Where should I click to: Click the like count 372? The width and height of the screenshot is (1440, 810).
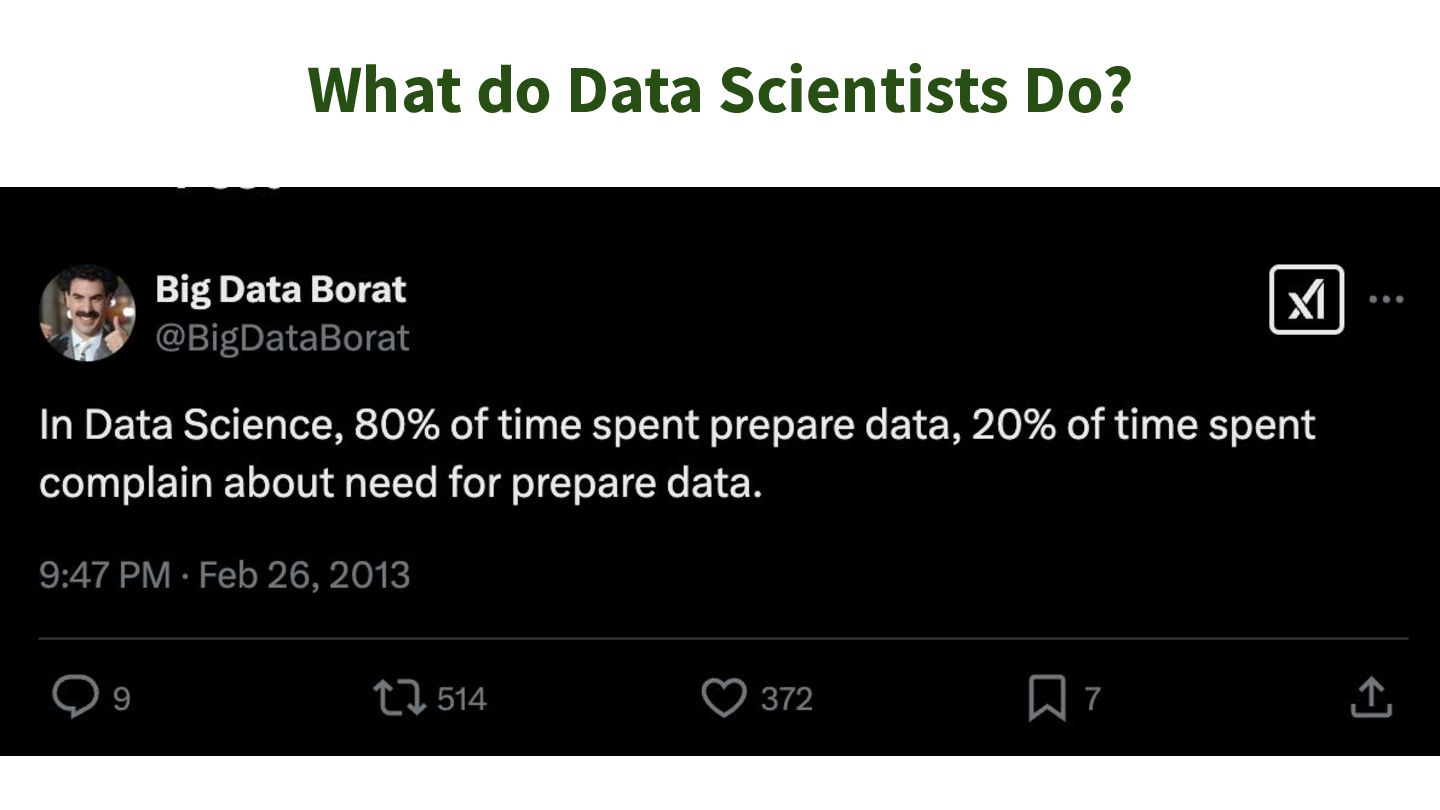(x=786, y=698)
